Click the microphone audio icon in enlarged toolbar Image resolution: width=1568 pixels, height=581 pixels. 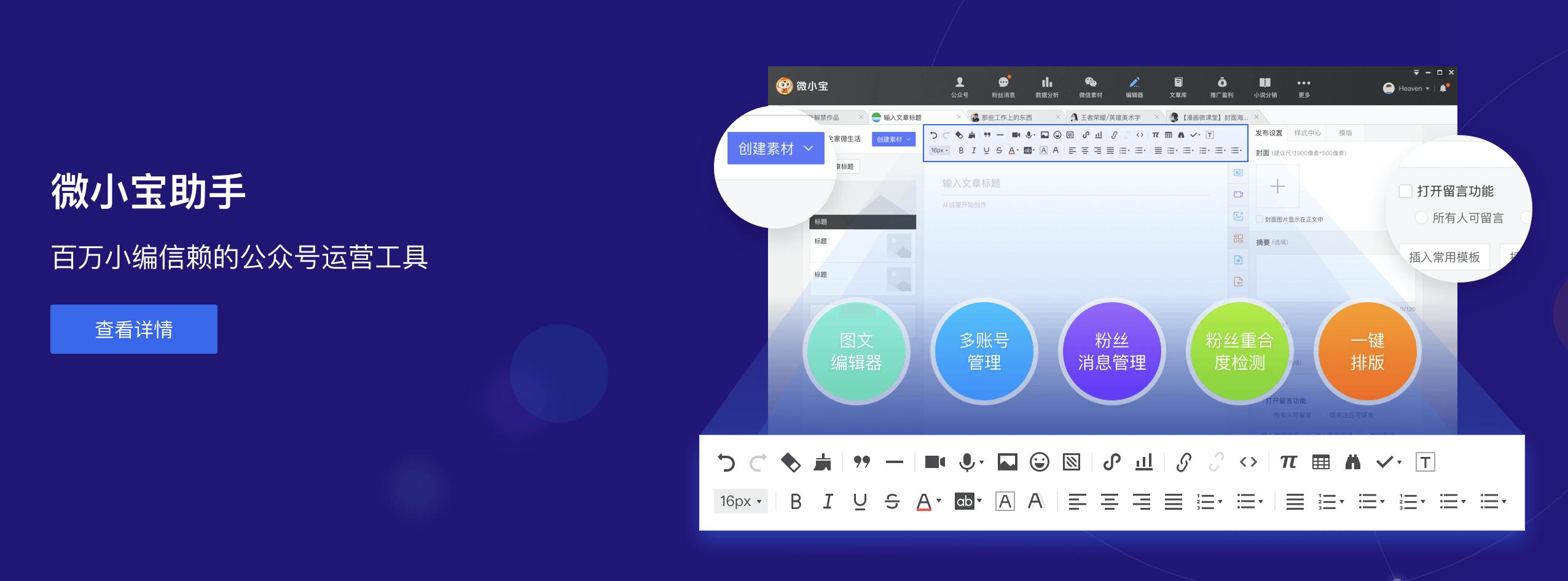point(966,462)
